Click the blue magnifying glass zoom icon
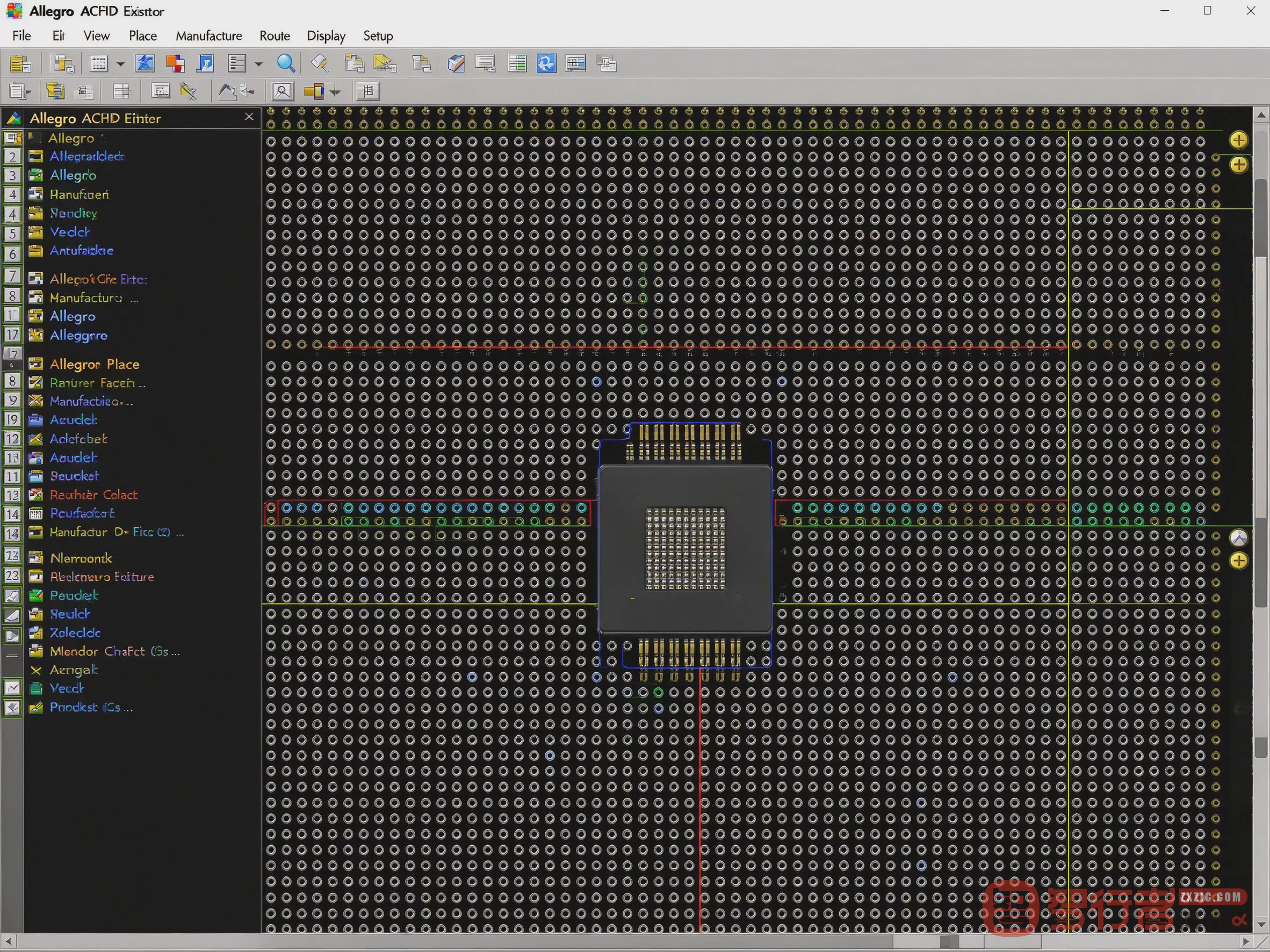The height and width of the screenshot is (952, 1270). [x=286, y=63]
